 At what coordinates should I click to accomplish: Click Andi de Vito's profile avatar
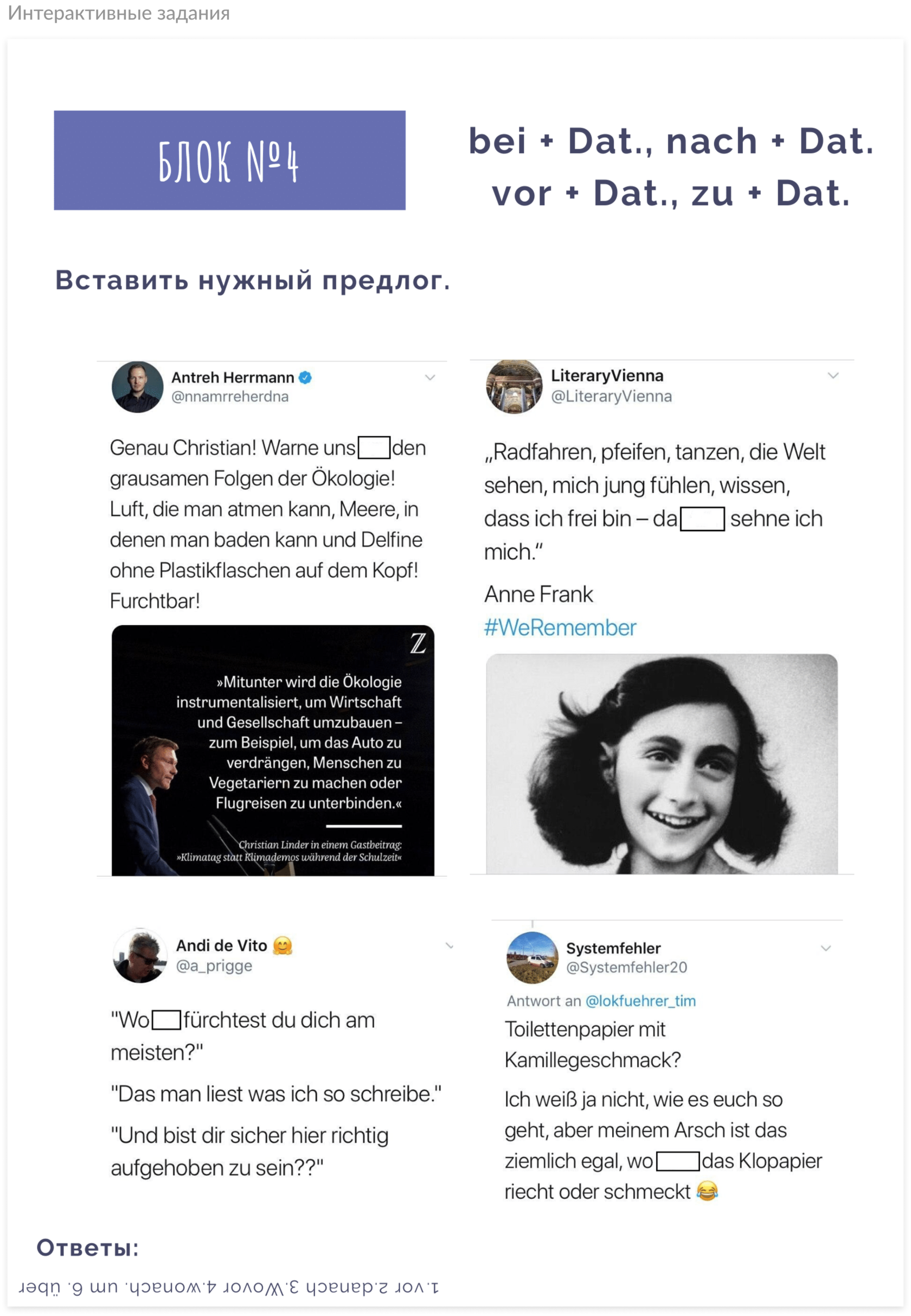[x=140, y=956]
